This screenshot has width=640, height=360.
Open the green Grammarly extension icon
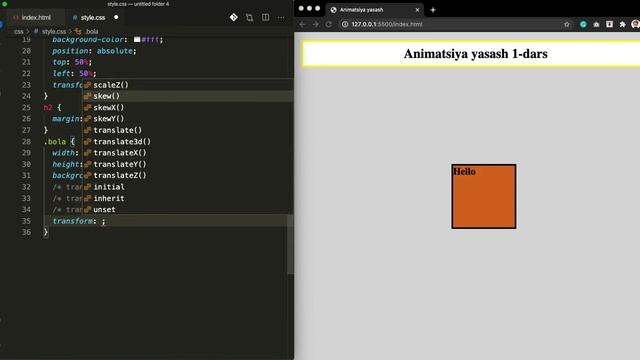583,24
